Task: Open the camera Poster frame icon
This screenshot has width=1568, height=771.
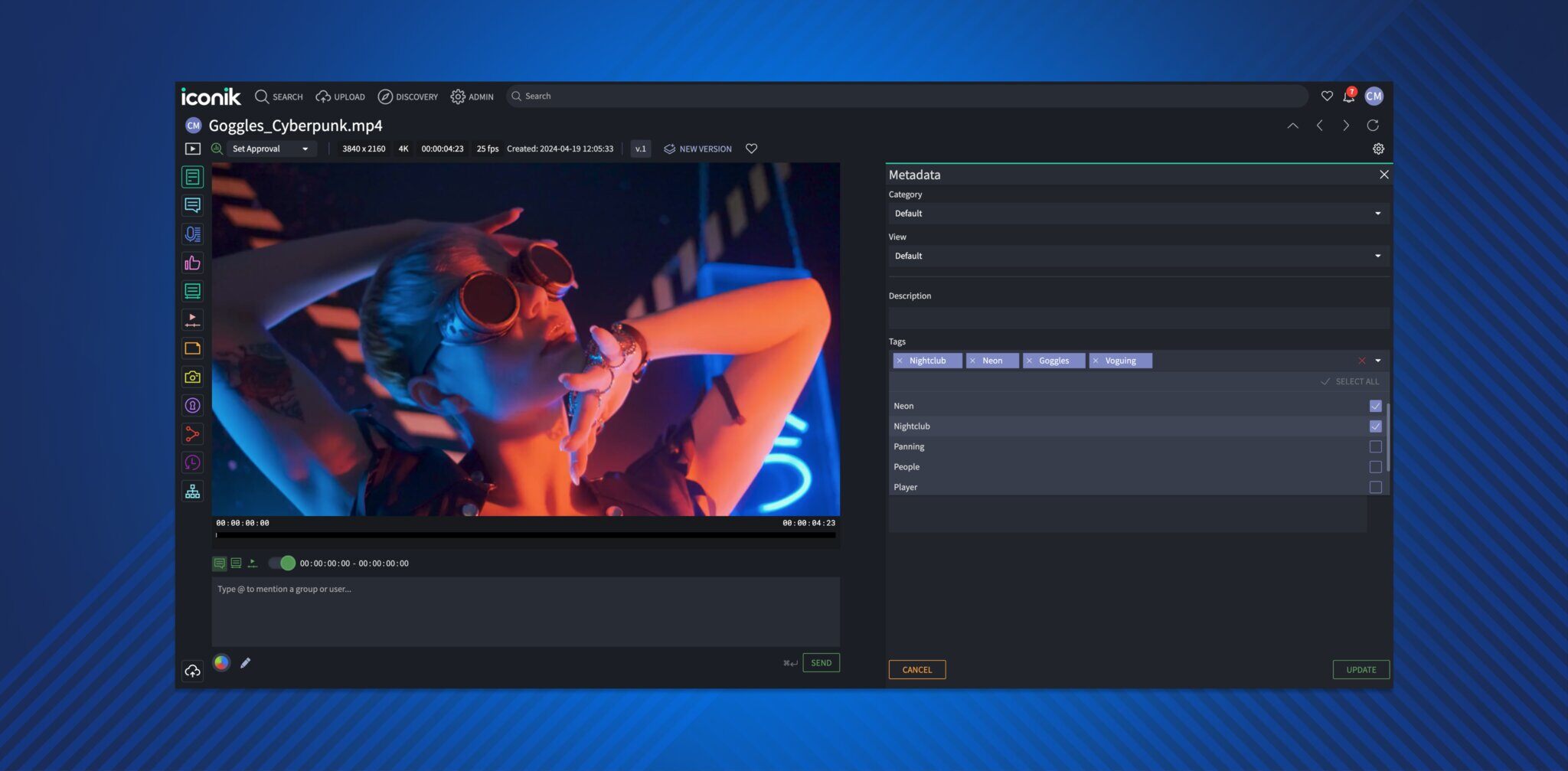Action: pos(192,377)
